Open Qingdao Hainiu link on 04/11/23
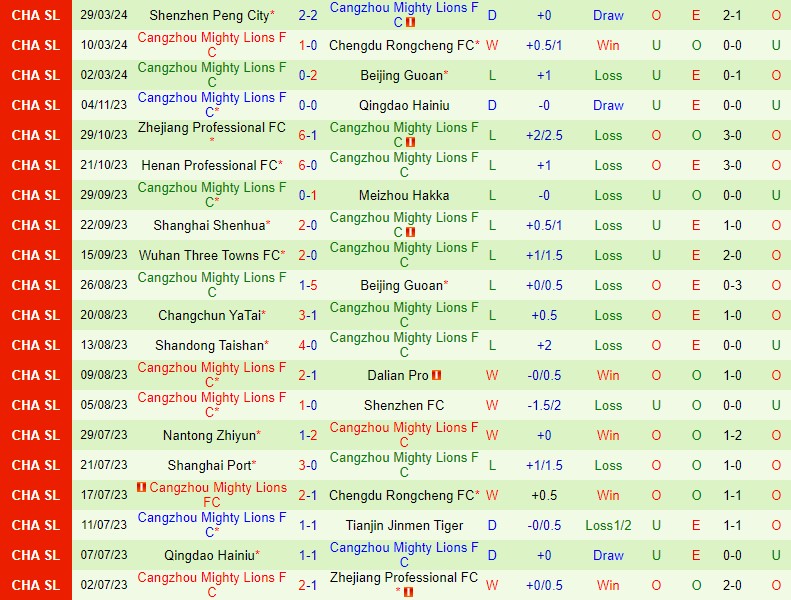The width and height of the screenshot is (791, 600). pos(404,105)
